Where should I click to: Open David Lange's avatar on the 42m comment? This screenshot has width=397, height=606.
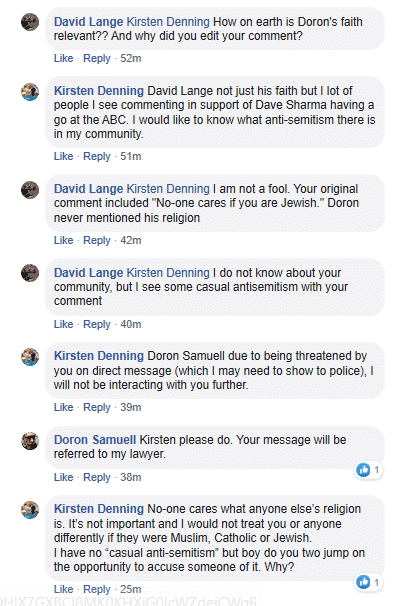(x=30, y=190)
